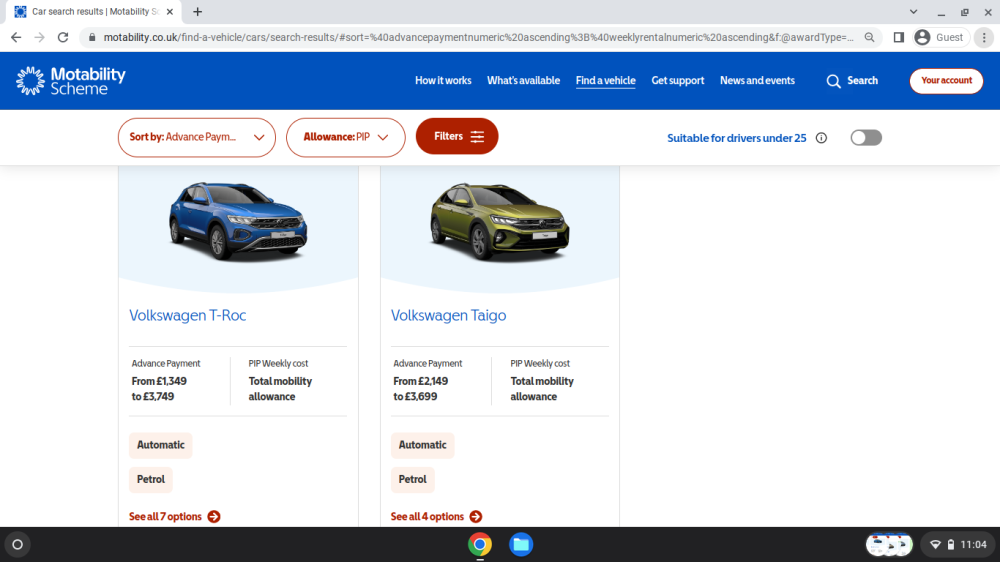Expand the Sort by Advance Payment dropdown

coord(196,137)
